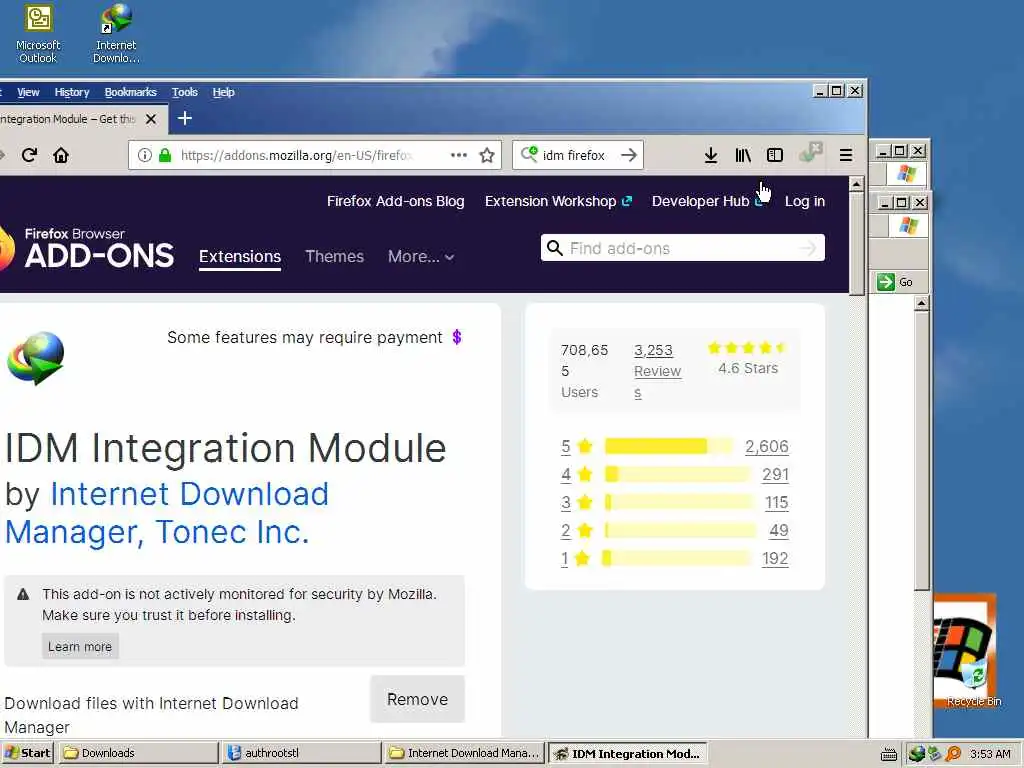
Task: Click the Find add-ons search field
Action: pos(682,248)
